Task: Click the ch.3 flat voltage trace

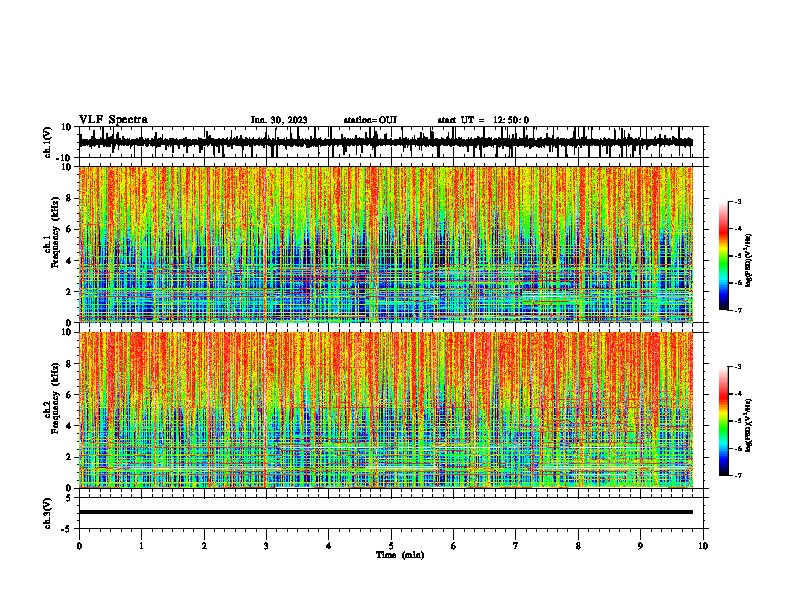Action: (386, 512)
